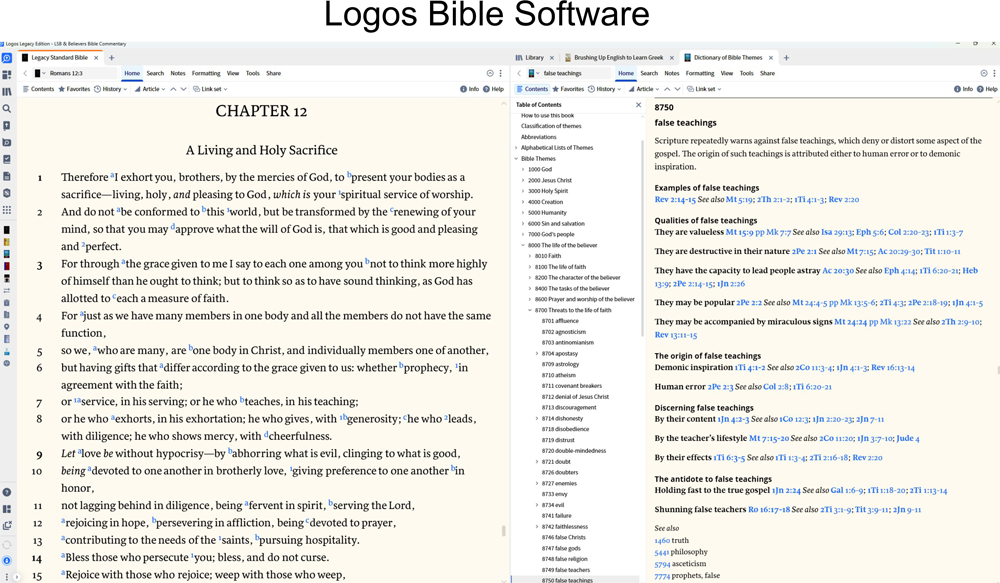Go to next article in the Bible panel
Viewport: 1000px width, 583px height.
tap(184, 89)
